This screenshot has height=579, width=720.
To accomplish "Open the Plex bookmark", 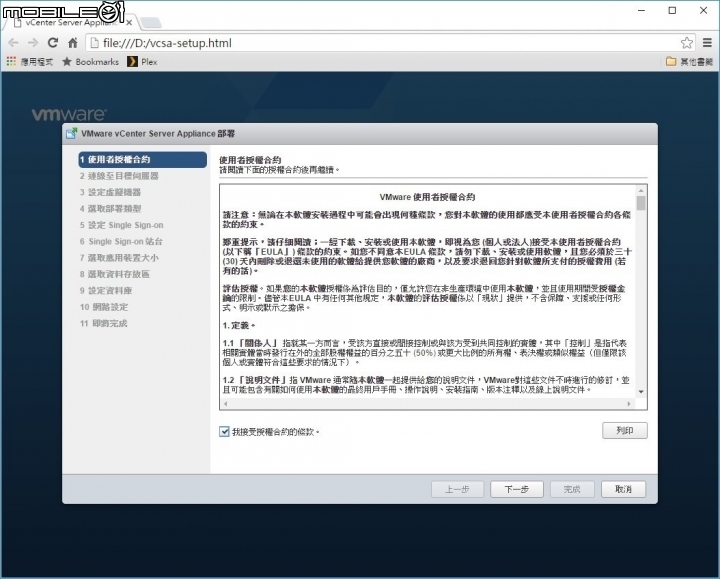I will [143, 62].
